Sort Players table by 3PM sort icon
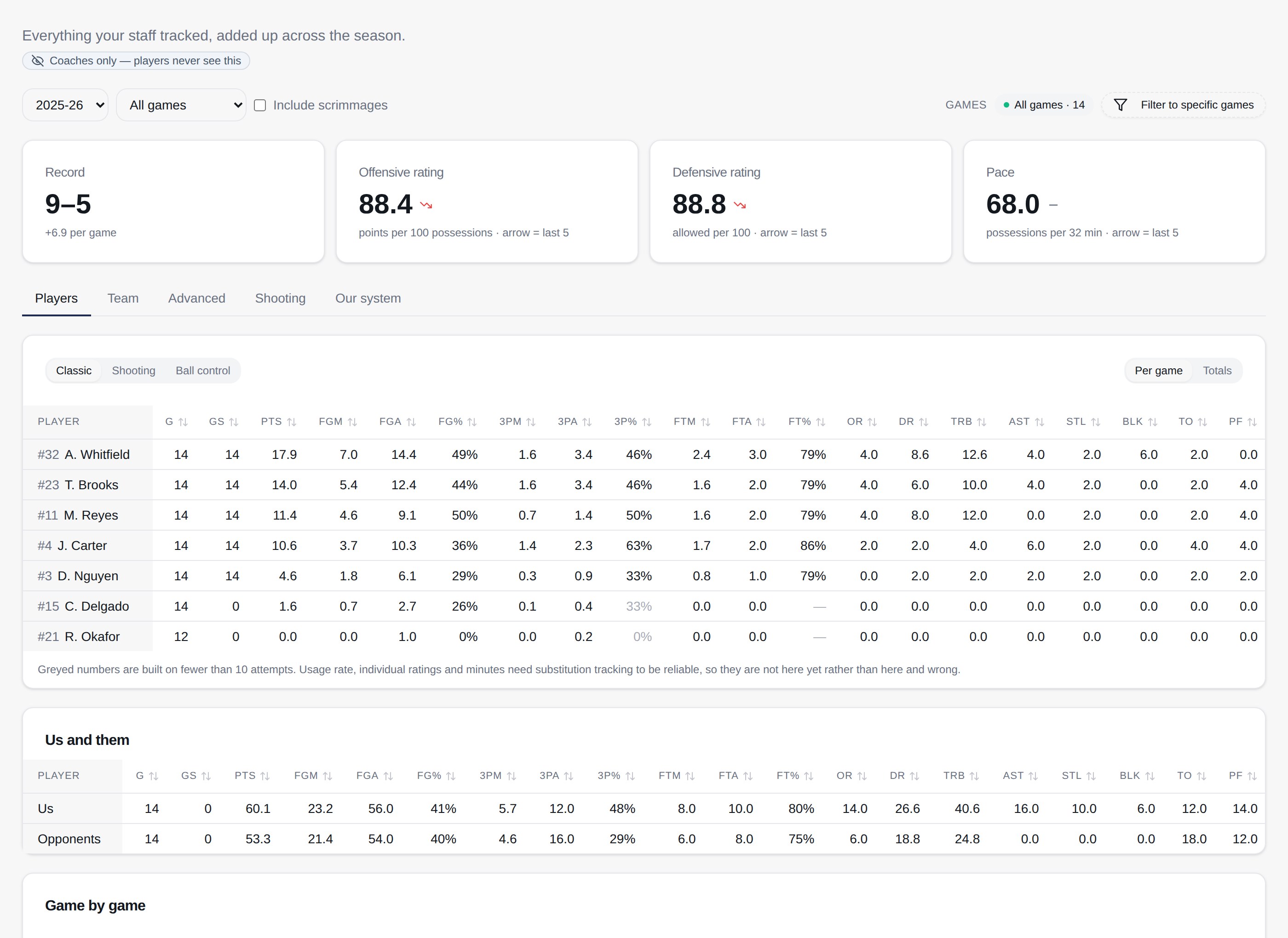The height and width of the screenshot is (938, 1288). [x=530, y=422]
